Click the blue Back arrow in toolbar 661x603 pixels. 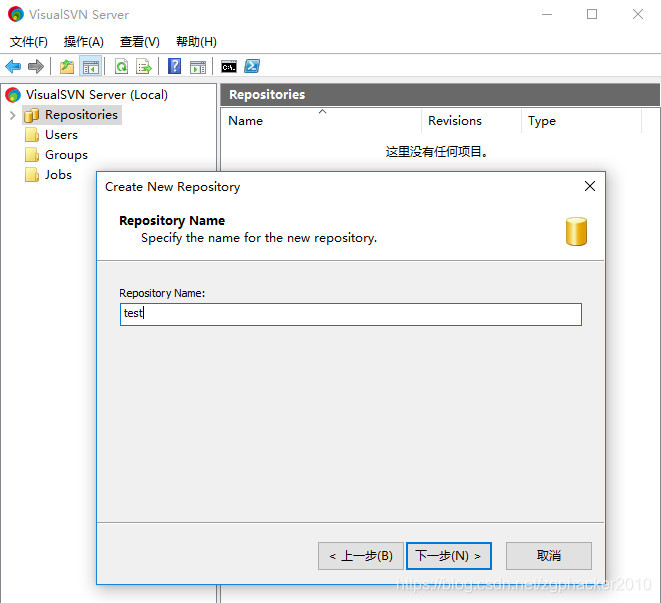pyautogui.click(x=13, y=66)
